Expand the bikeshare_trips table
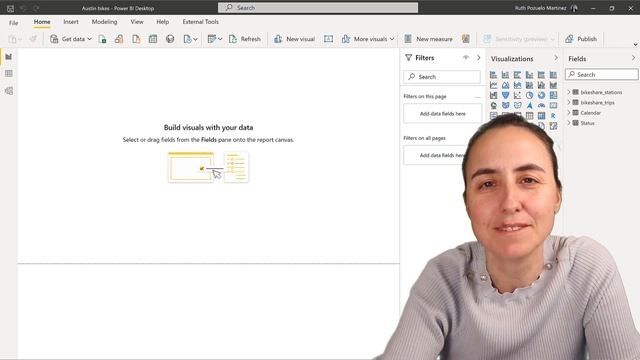The width and height of the screenshot is (640, 360). [569, 102]
